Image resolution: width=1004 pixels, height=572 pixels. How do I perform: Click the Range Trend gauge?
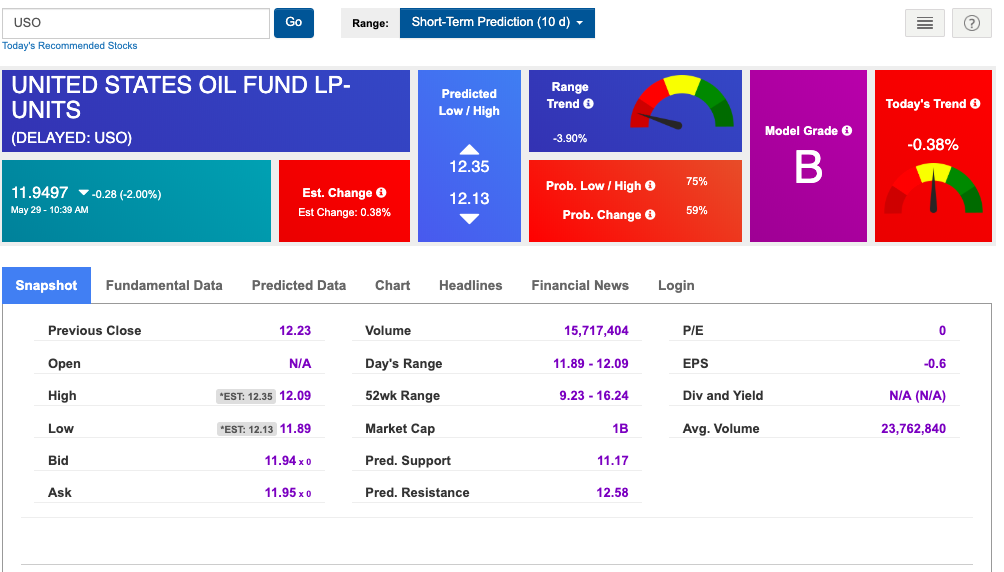click(682, 102)
